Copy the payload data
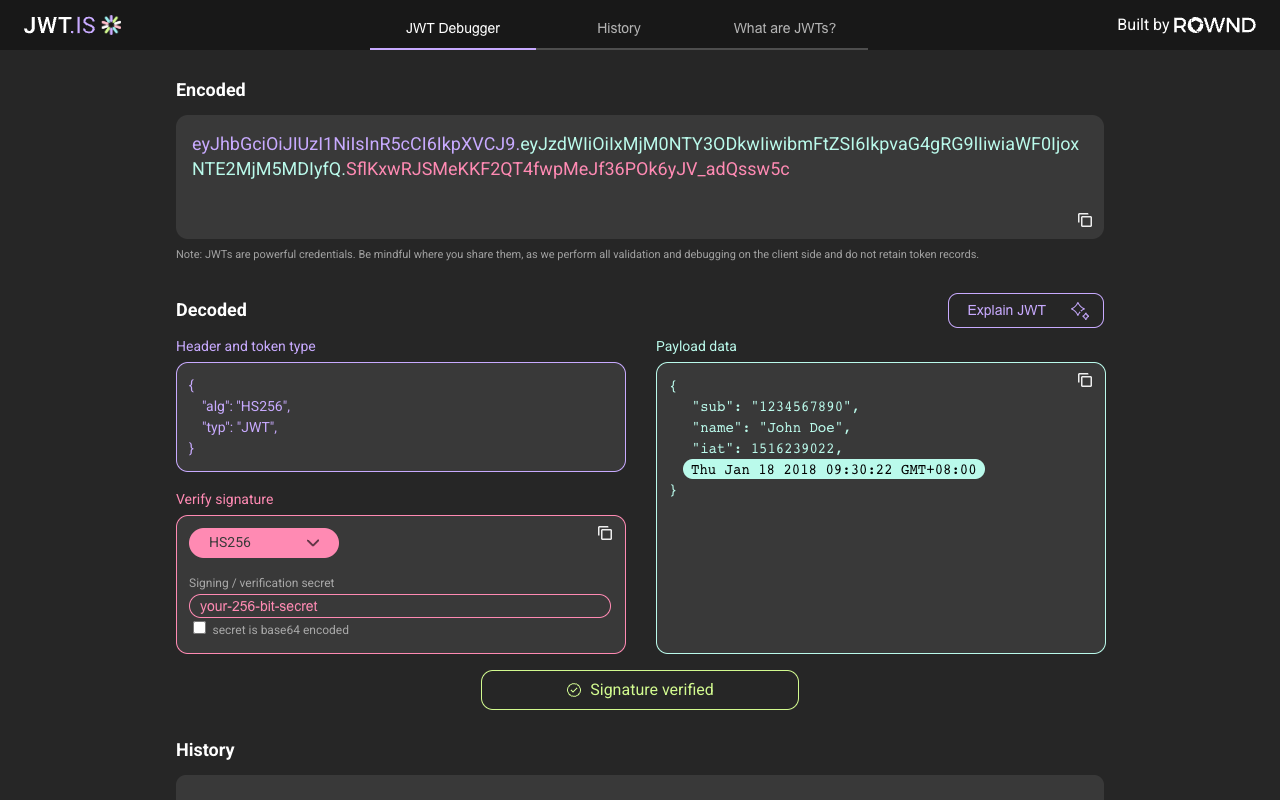 pyautogui.click(x=1084, y=380)
